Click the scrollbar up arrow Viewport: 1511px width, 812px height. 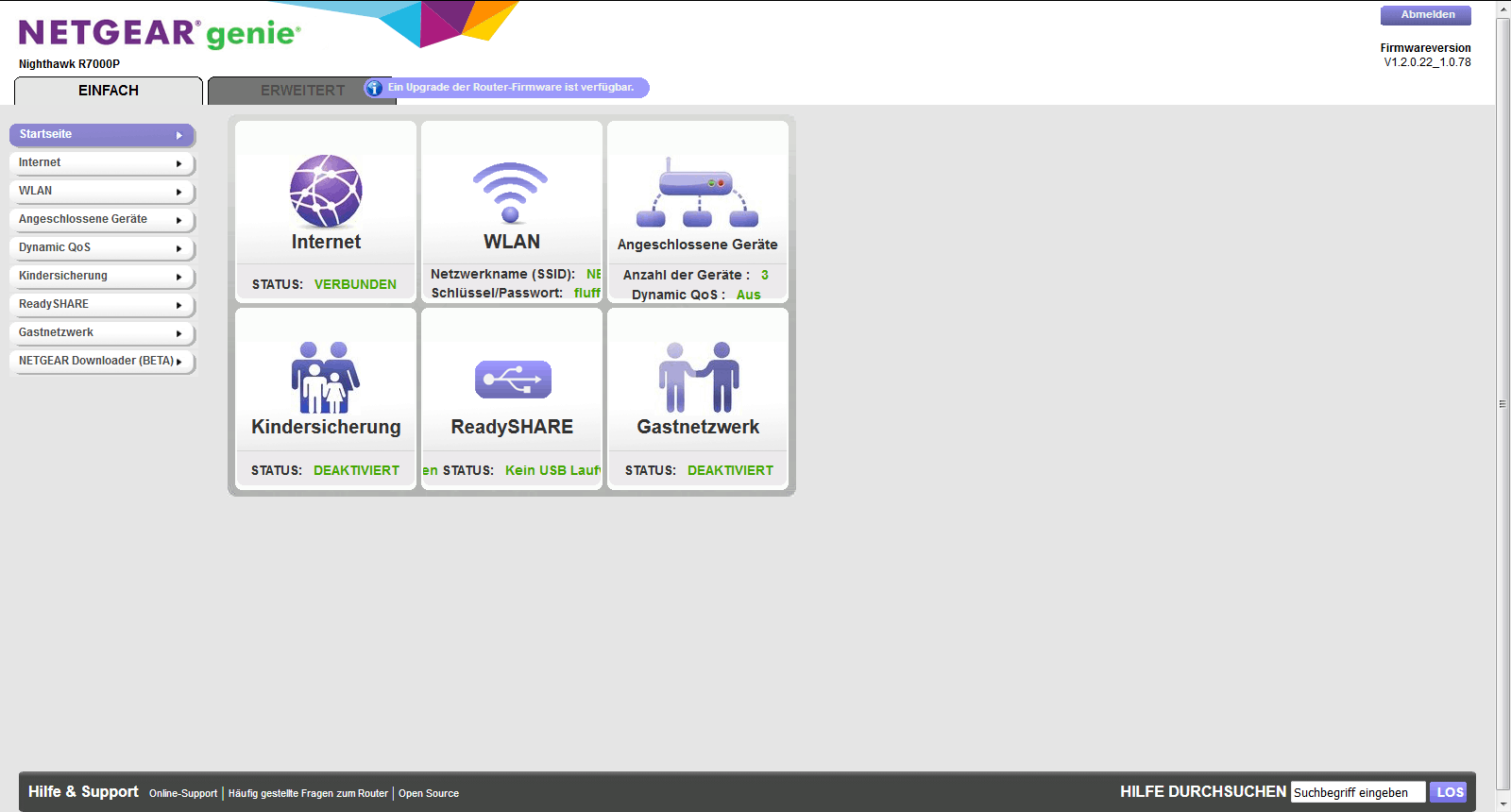point(1503,8)
